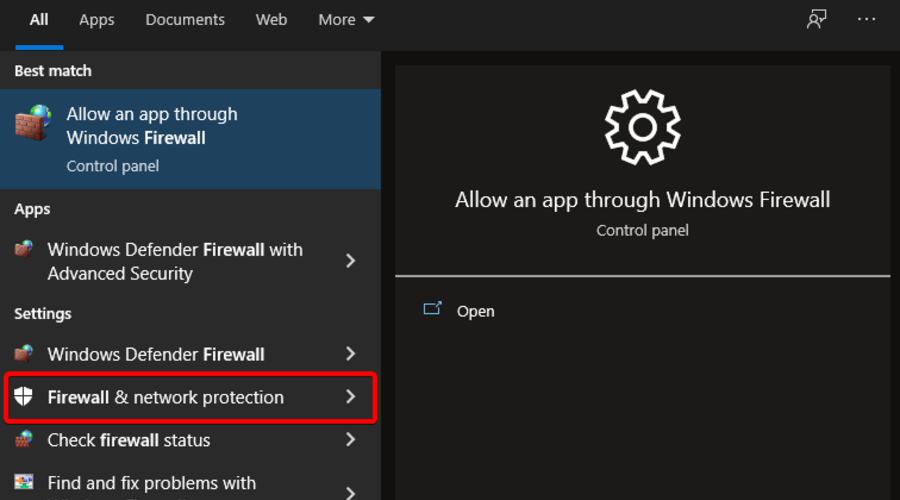Switch to the Documents search tab

tap(185, 20)
